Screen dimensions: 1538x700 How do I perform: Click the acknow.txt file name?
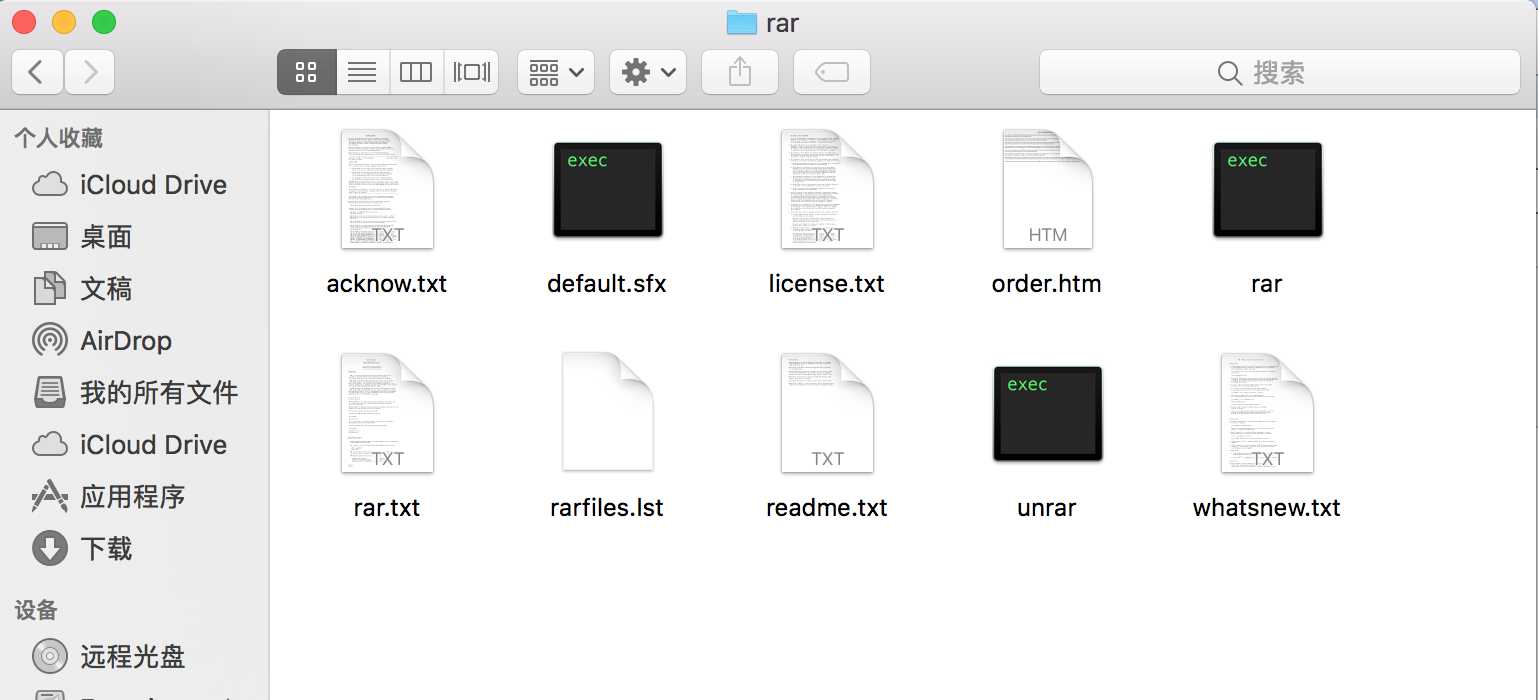[x=387, y=284]
